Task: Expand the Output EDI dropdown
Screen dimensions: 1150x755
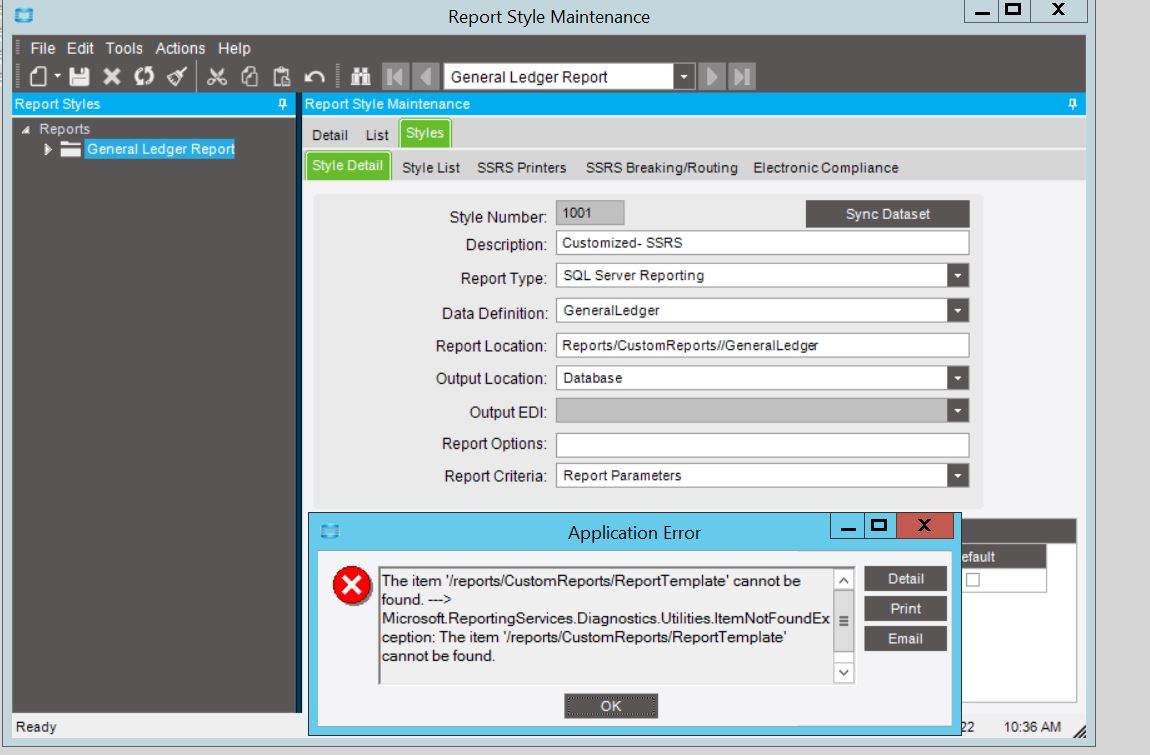Action: 957,411
